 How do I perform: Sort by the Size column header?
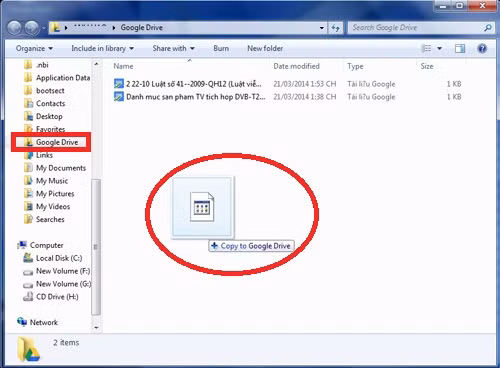pos(427,66)
